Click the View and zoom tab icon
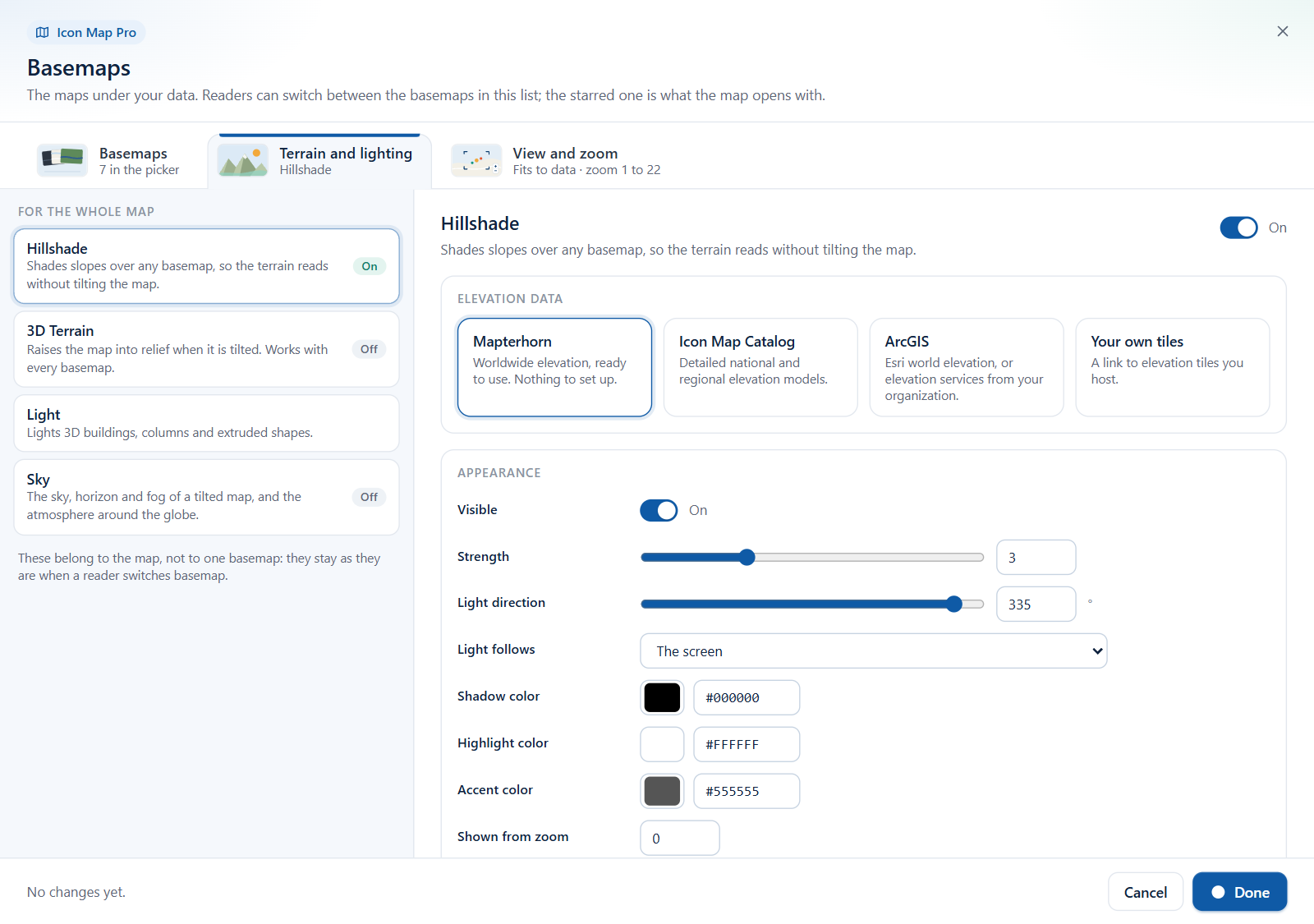The height and width of the screenshot is (924, 1314). [476, 160]
